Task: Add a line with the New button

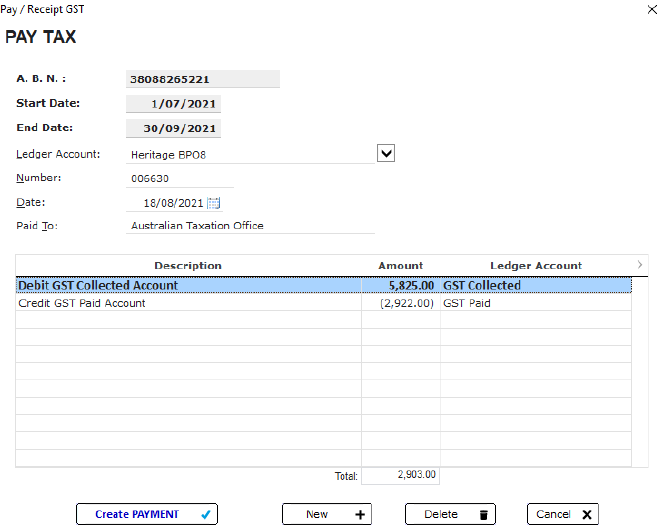Action: point(327,514)
